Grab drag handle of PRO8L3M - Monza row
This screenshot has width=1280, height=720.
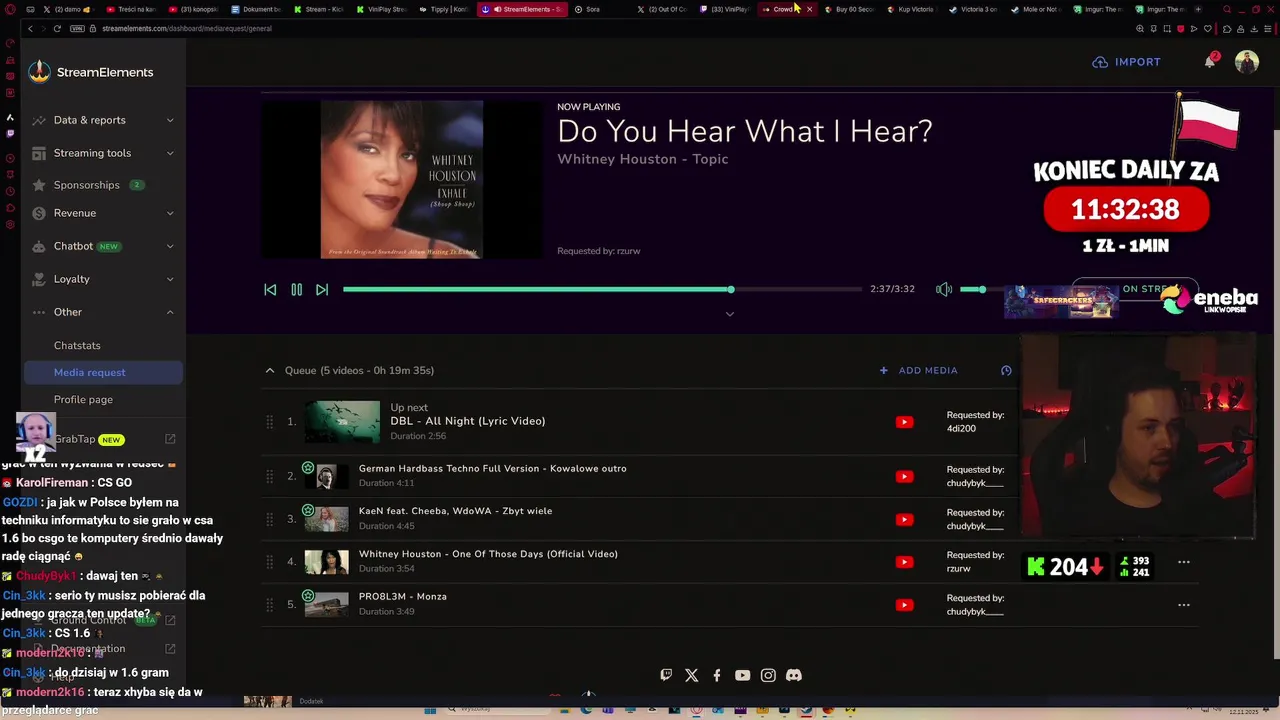pos(269,605)
